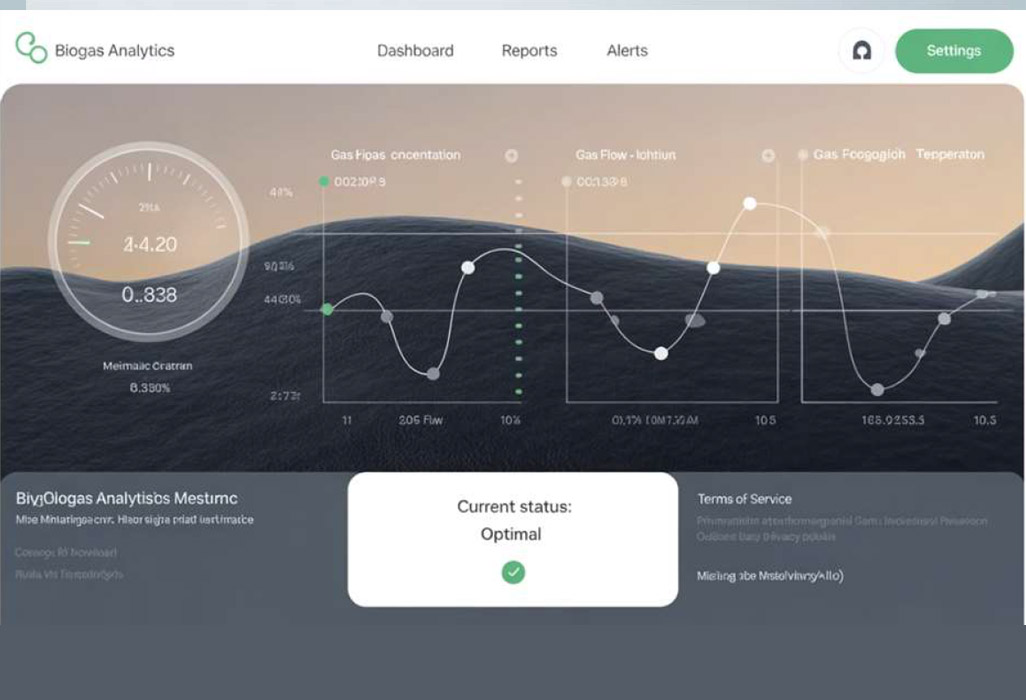Click the green checkmark under Optimal status
The width and height of the screenshot is (1026, 700).
coord(513,572)
